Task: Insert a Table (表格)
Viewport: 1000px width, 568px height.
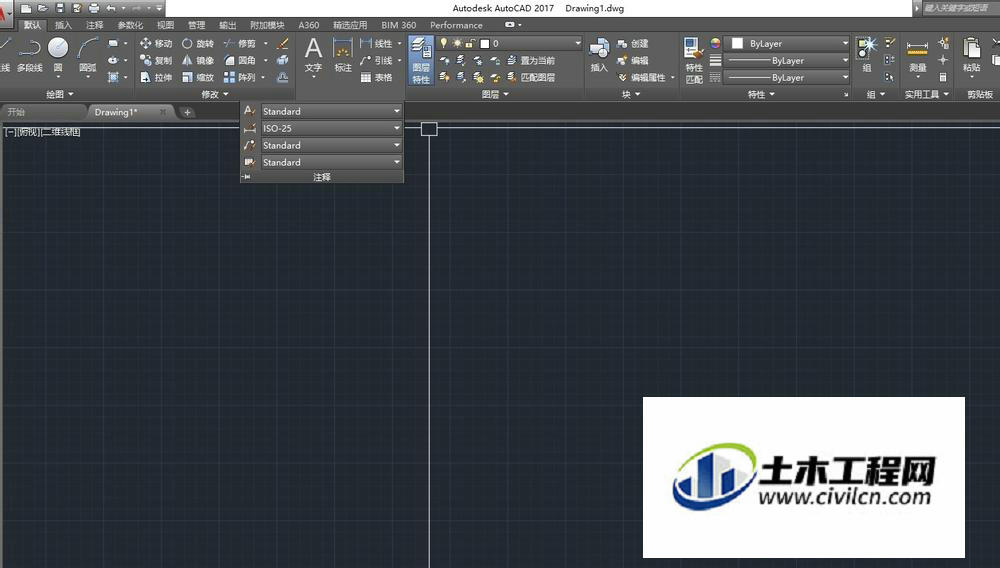Action: coord(376,77)
